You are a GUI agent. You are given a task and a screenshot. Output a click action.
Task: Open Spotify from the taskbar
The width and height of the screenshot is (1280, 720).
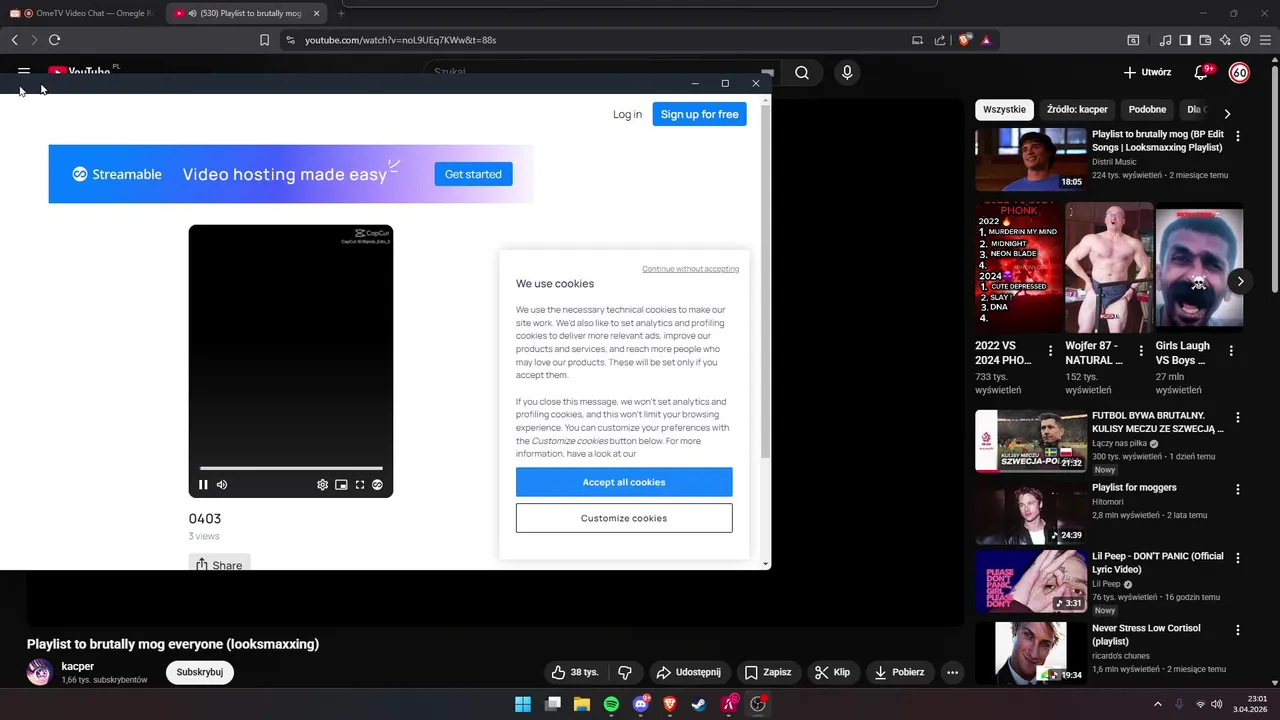[611, 704]
